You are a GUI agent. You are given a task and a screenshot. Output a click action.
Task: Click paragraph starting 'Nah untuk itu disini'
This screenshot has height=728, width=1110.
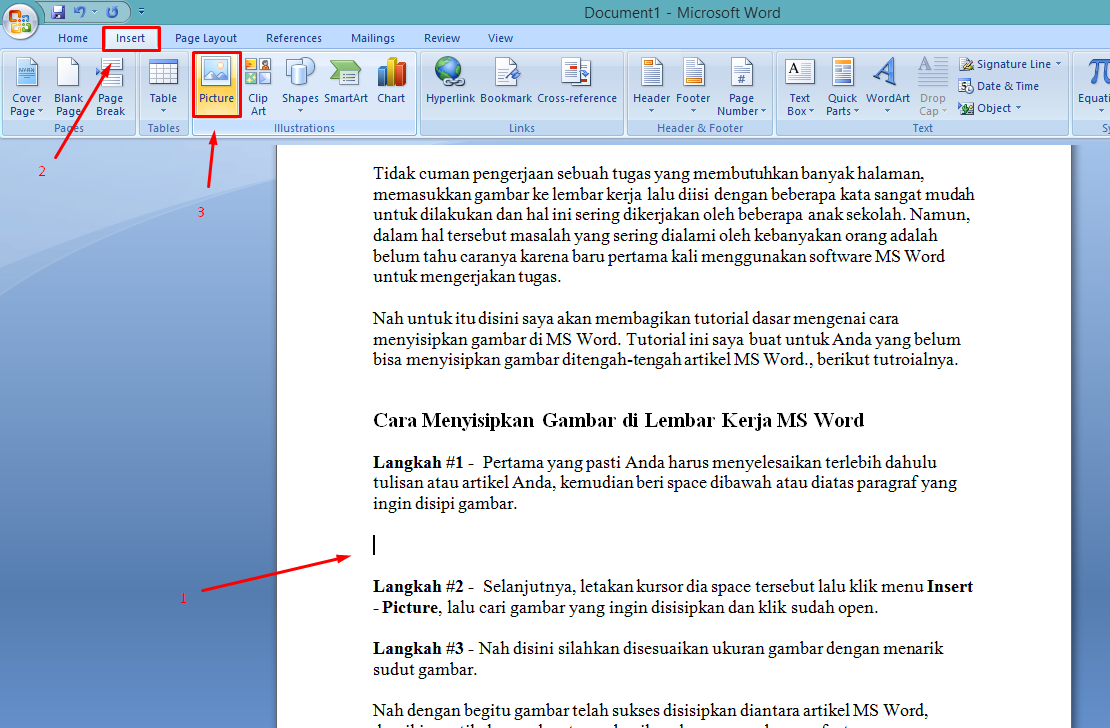click(x=667, y=339)
